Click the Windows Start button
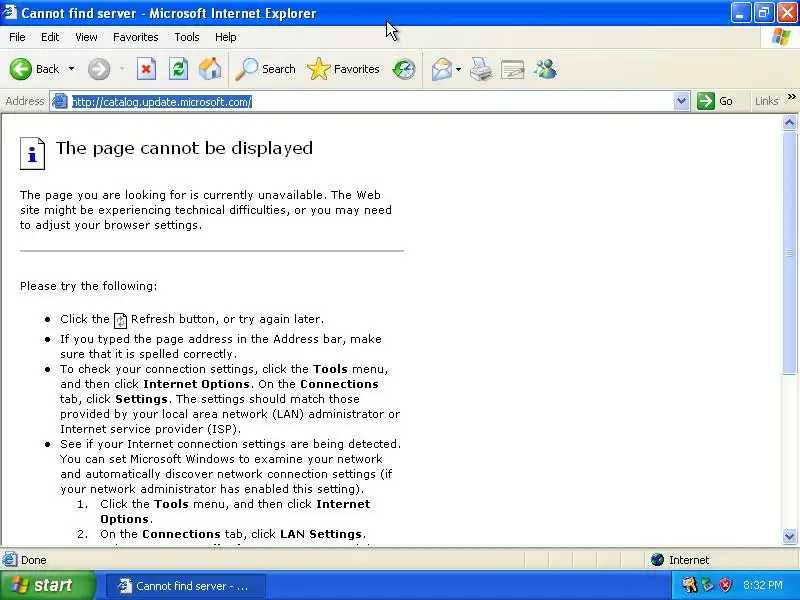 tap(47, 585)
